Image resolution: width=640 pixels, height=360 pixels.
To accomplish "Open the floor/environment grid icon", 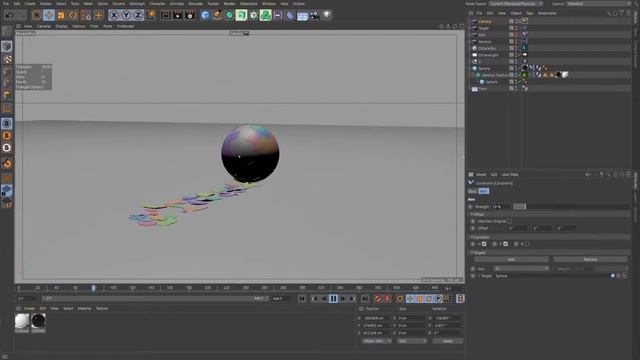I will coord(302,16).
